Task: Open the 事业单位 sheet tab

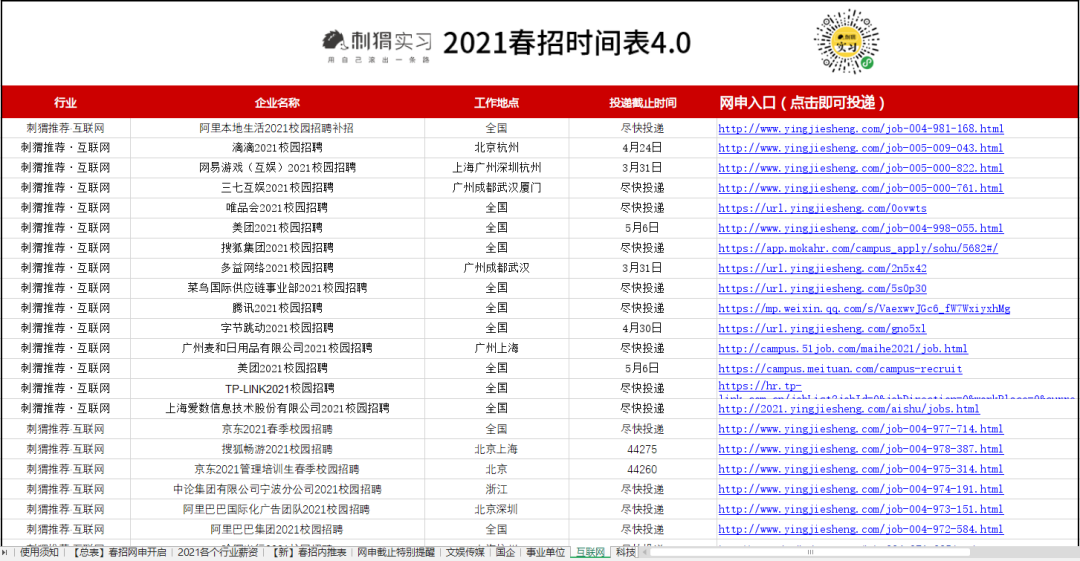Action: pyautogui.click(x=546, y=553)
